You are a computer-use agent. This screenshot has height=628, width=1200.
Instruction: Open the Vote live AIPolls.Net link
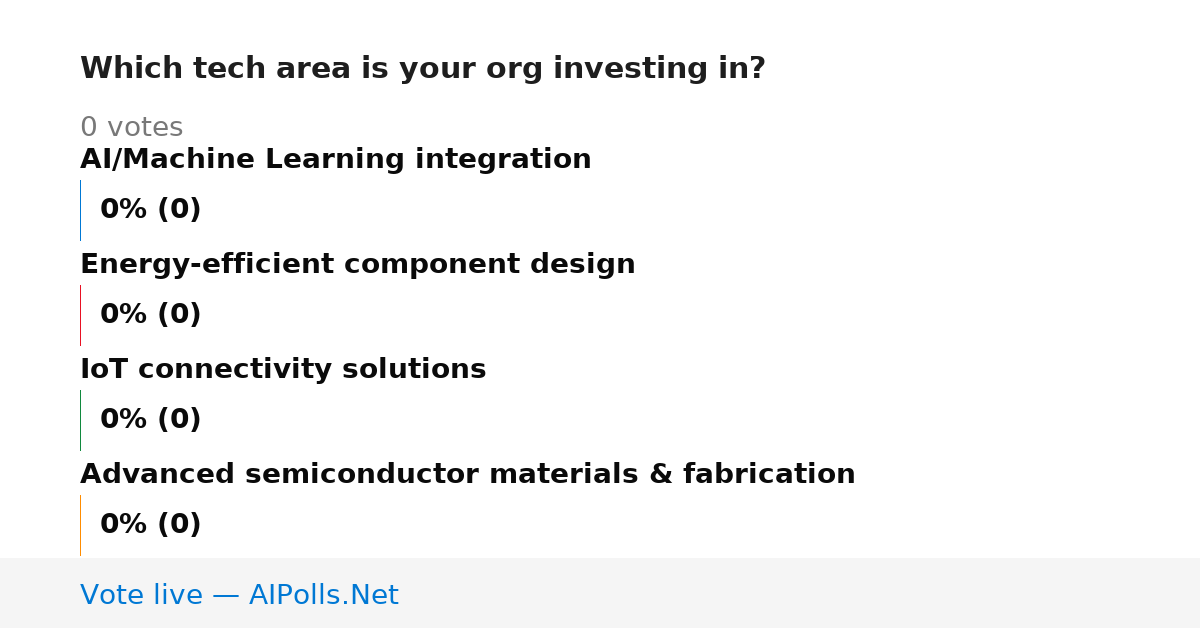click(239, 595)
